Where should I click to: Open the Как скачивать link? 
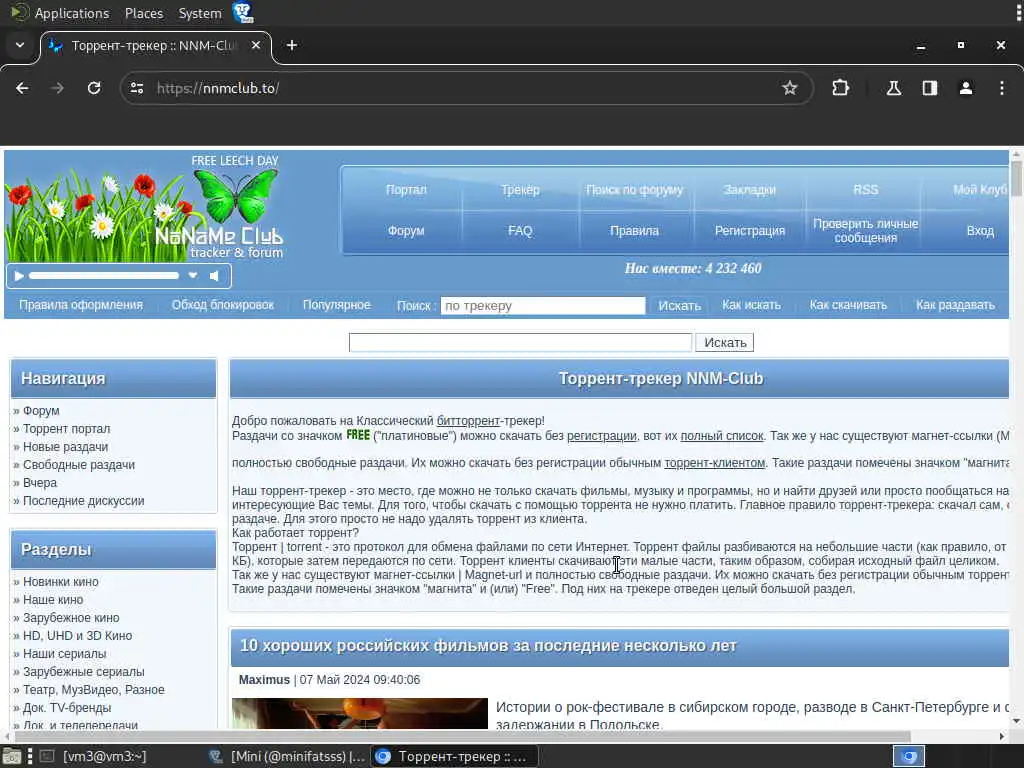(848, 305)
